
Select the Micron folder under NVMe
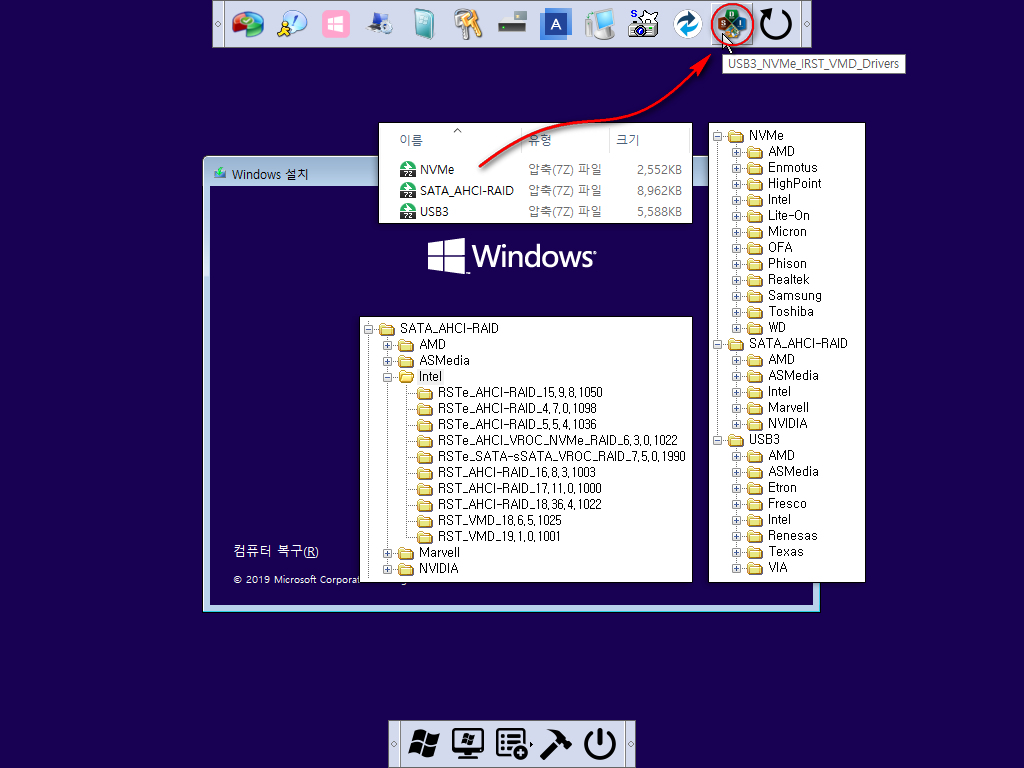[x=787, y=232]
